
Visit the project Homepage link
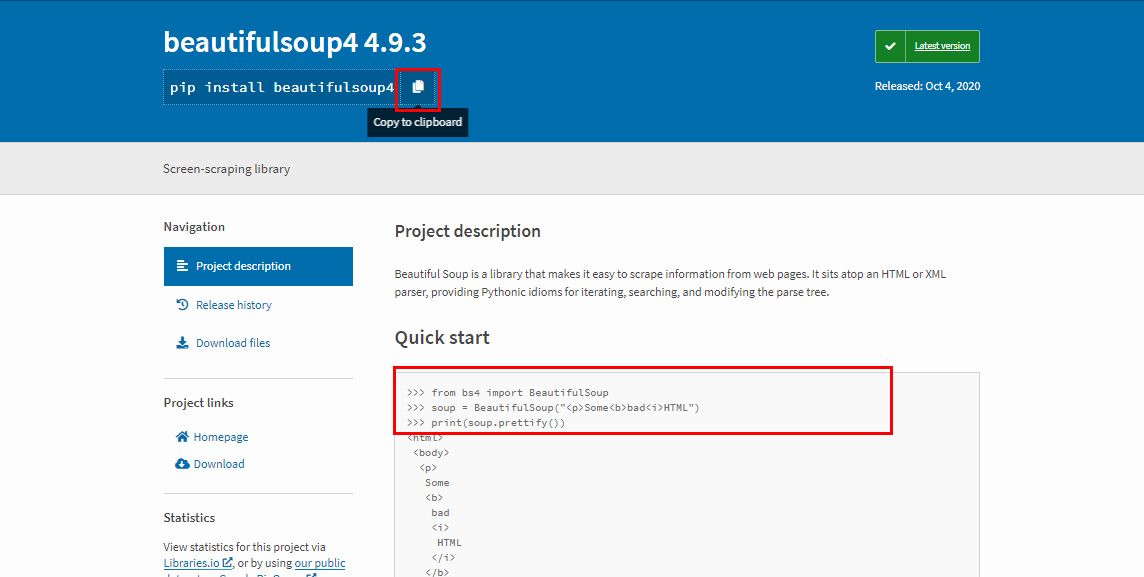[220, 437]
